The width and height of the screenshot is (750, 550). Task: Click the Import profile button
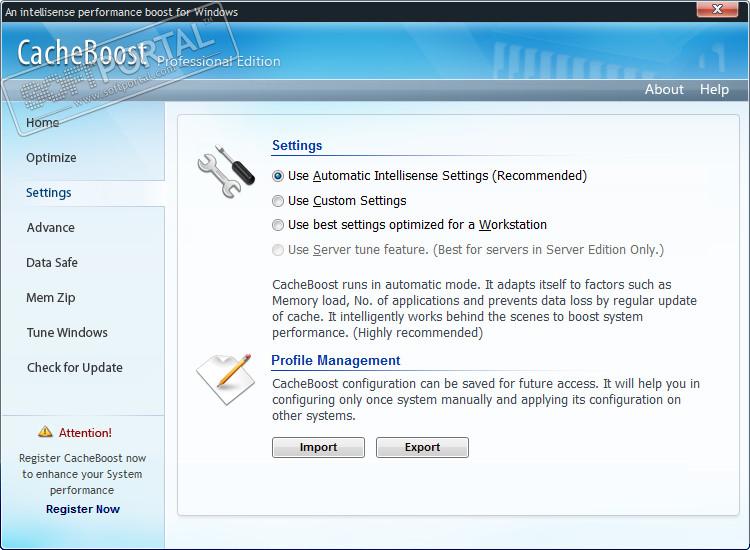click(x=318, y=447)
